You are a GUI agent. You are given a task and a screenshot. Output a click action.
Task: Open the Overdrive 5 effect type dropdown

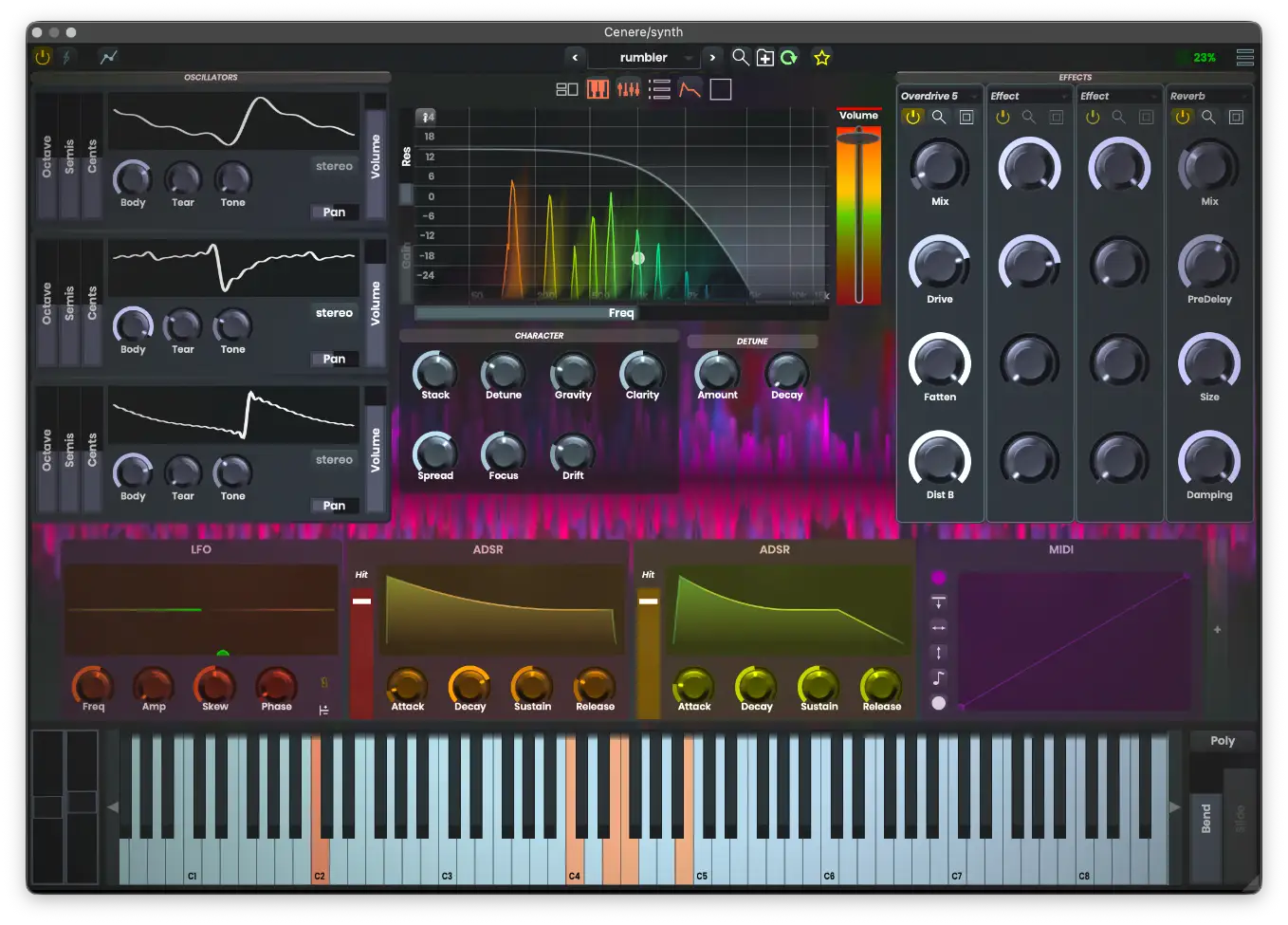click(x=940, y=96)
